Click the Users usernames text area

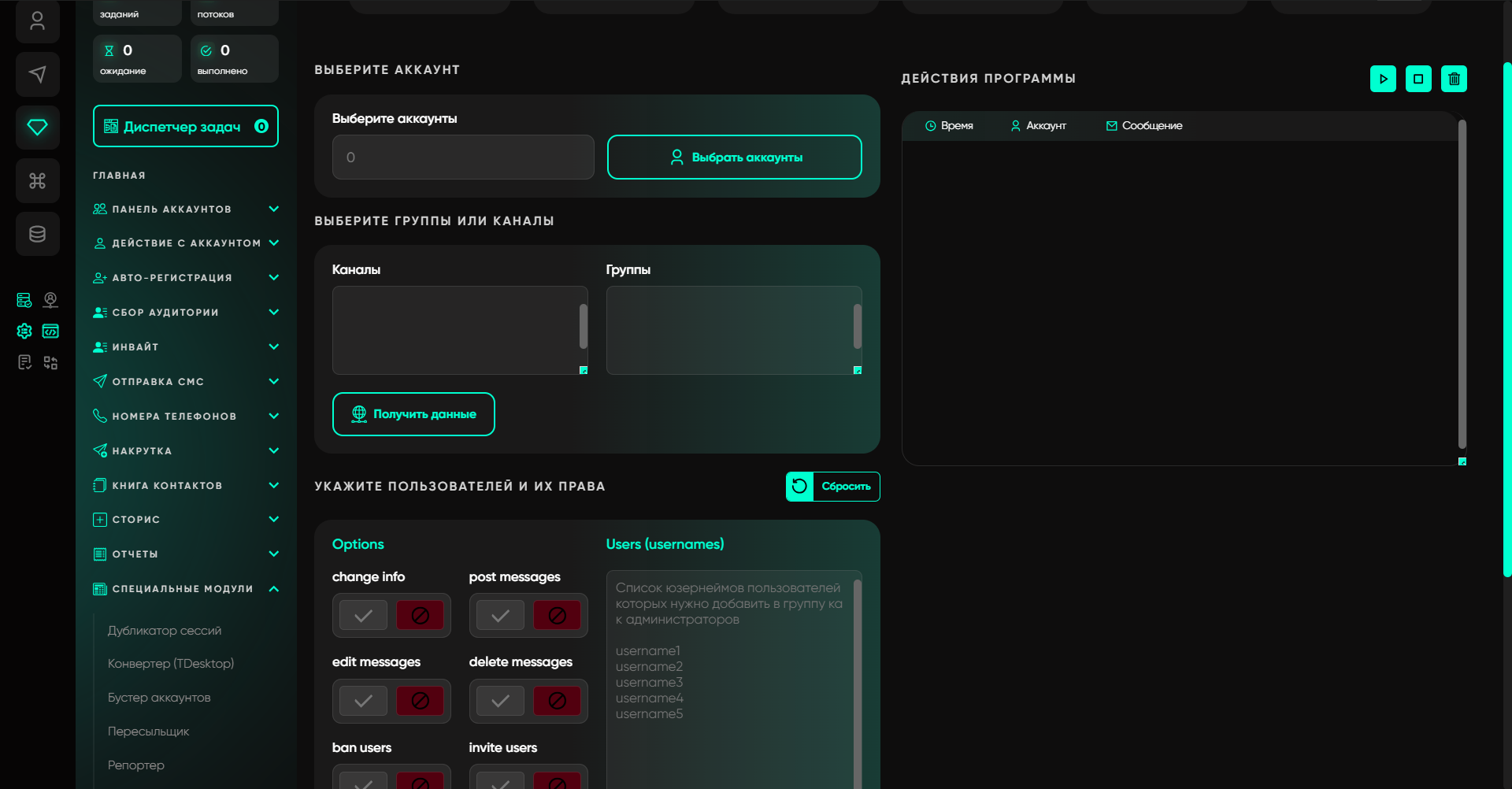pos(729,677)
